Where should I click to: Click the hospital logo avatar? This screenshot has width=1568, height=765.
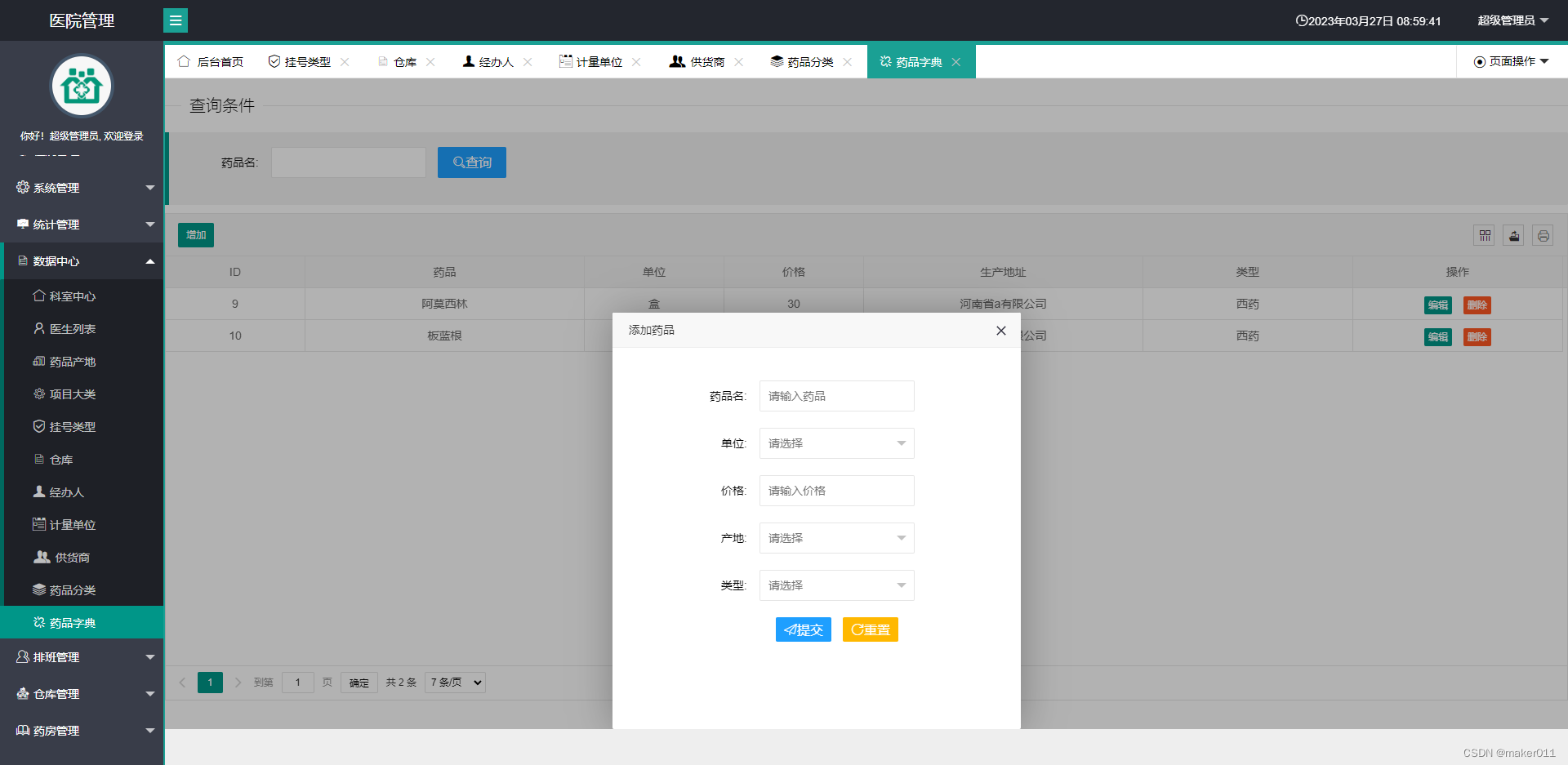click(82, 86)
